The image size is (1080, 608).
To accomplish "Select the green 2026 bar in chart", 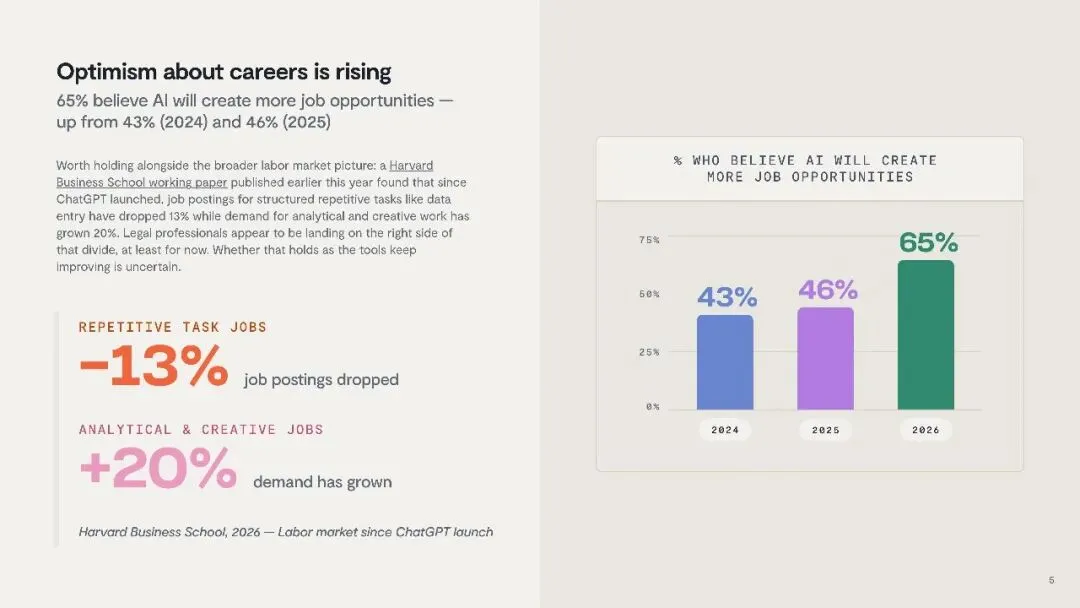I will (926, 335).
